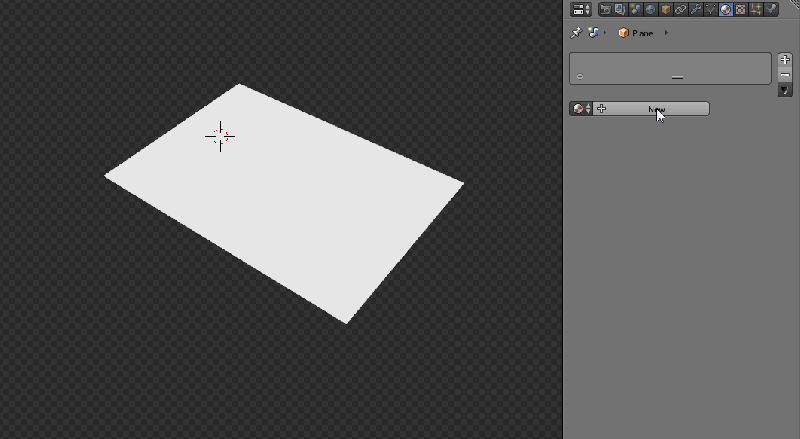The width and height of the screenshot is (800, 439).
Task: Switch to the Object Constraints tab
Action: (681, 9)
